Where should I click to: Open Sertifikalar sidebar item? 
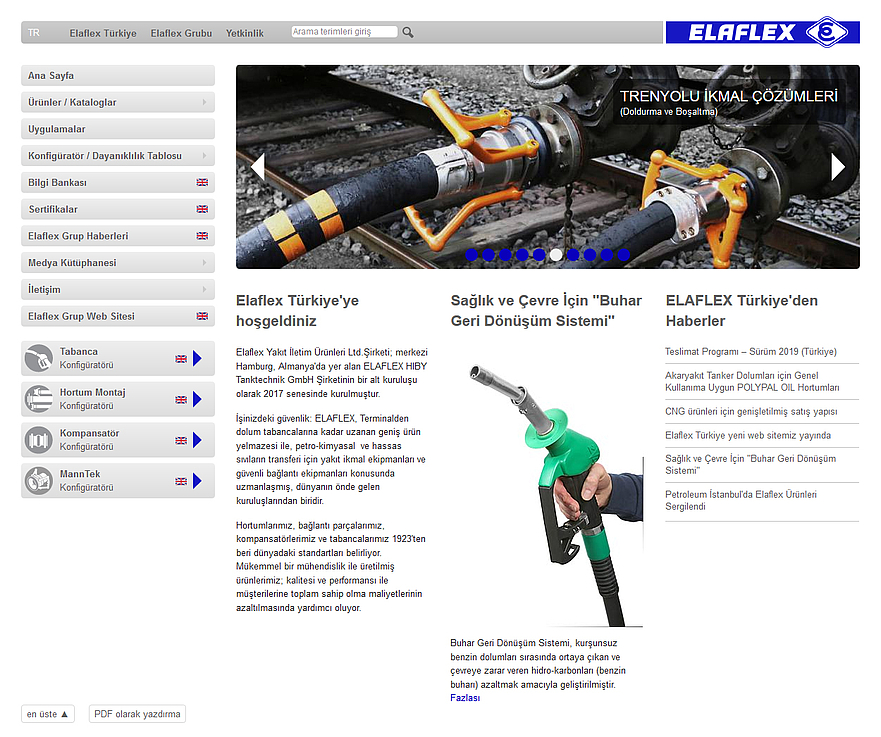[118, 209]
